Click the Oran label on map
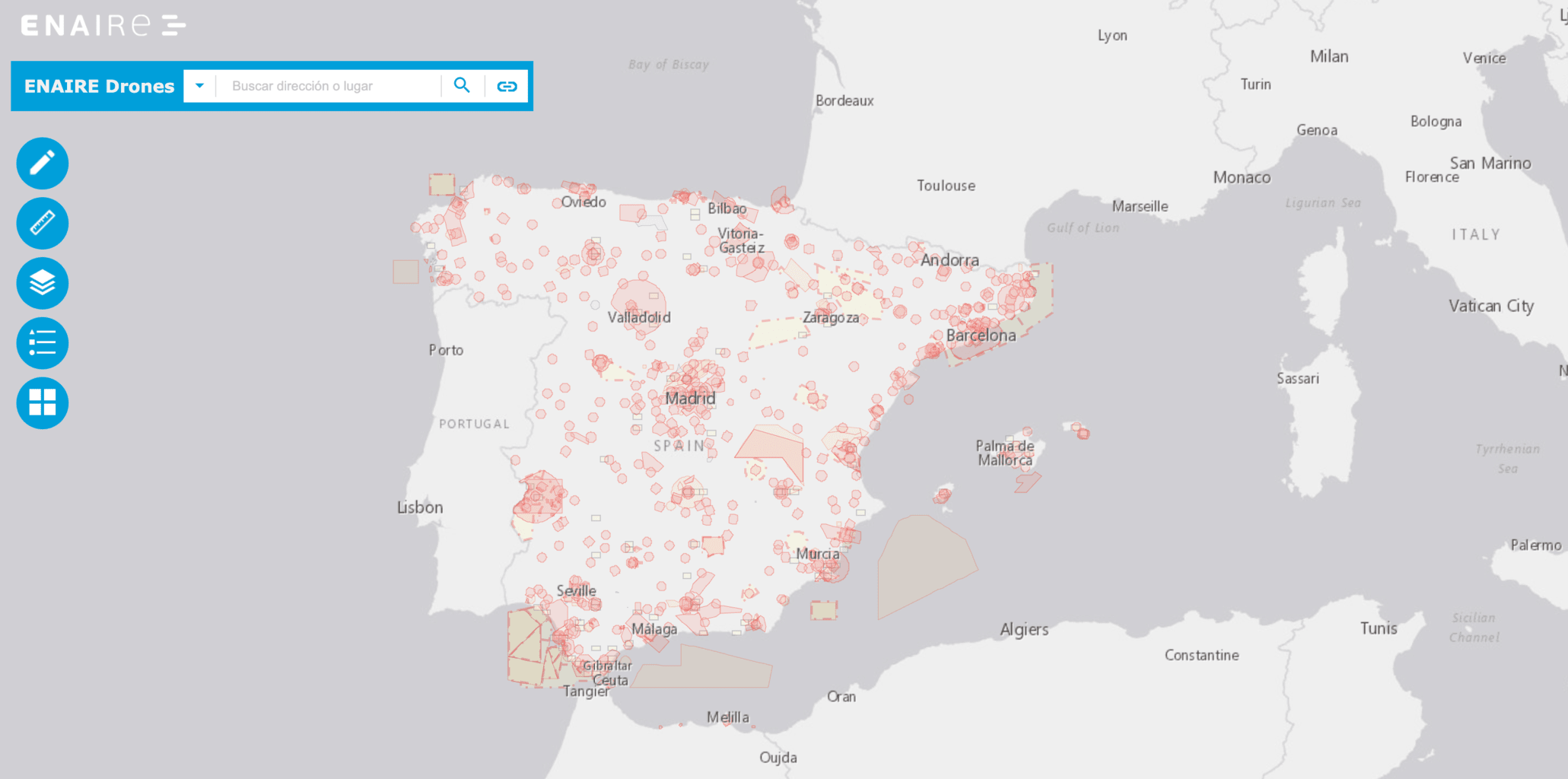The height and width of the screenshot is (779, 1568). pos(841,696)
